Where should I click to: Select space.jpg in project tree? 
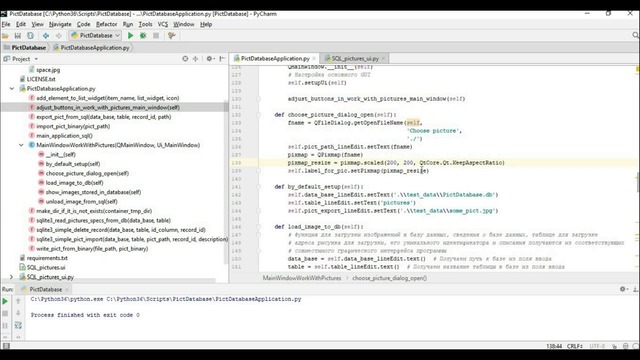click(x=48, y=70)
